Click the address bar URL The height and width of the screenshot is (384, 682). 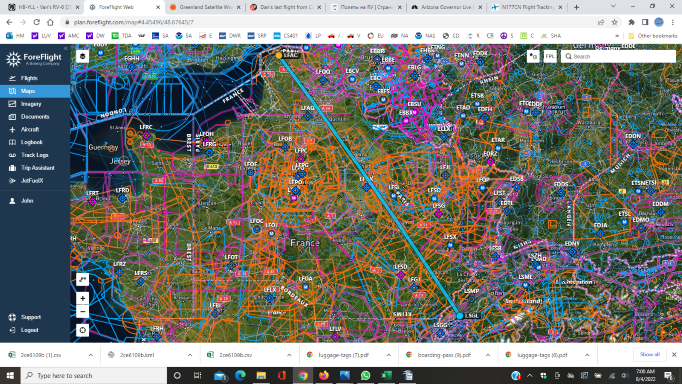pyautogui.click(x=134, y=22)
